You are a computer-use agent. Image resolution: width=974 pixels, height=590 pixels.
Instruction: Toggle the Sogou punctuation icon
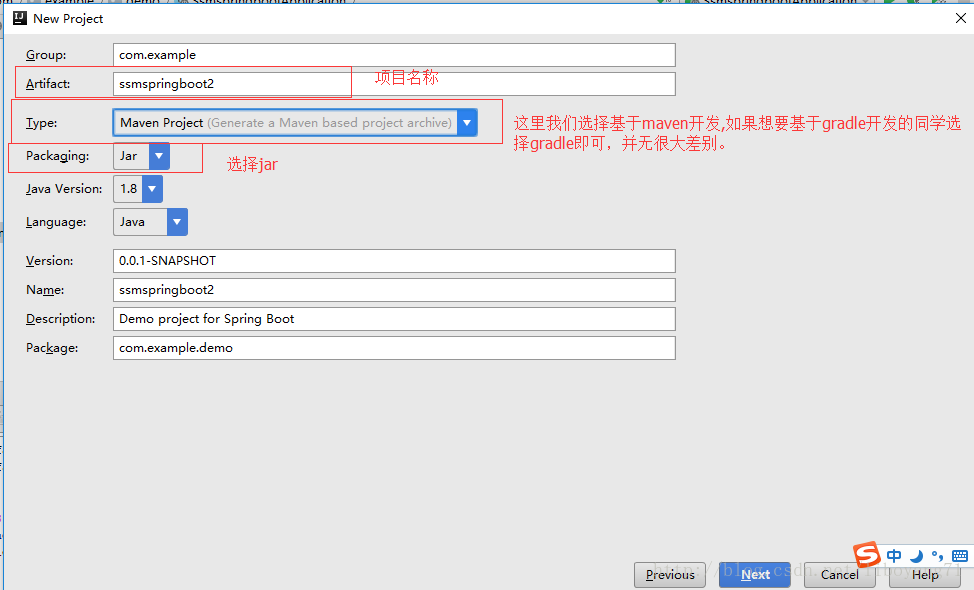[x=937, y=556]
